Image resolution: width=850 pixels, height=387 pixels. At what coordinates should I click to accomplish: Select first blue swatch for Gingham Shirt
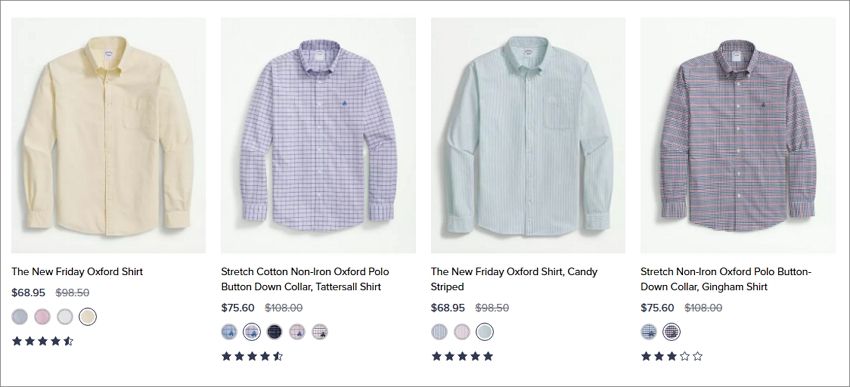[x=649, y=332]
